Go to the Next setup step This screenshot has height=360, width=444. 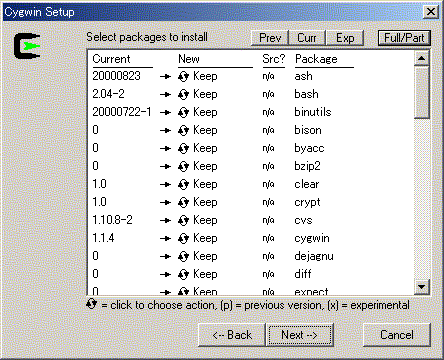[x=299, y=335]
